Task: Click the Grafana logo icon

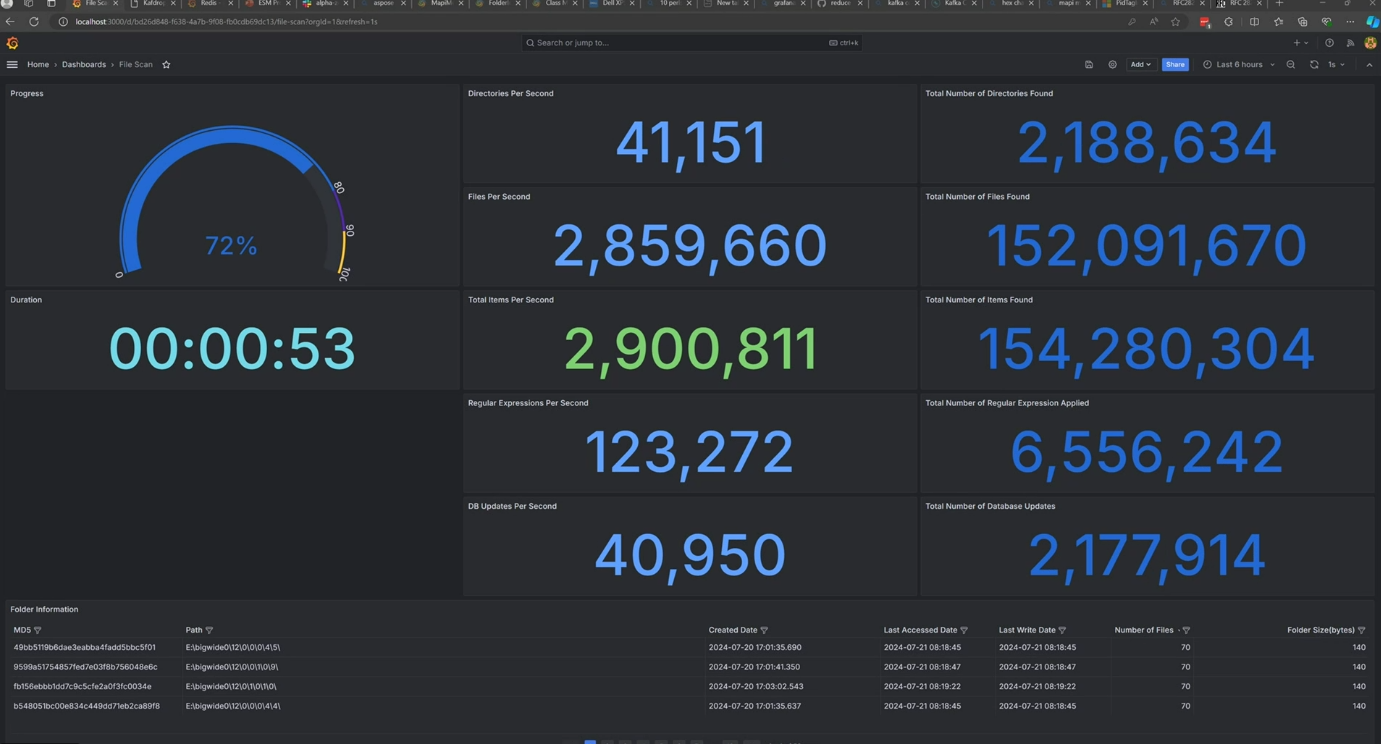Action: point(12,43)
